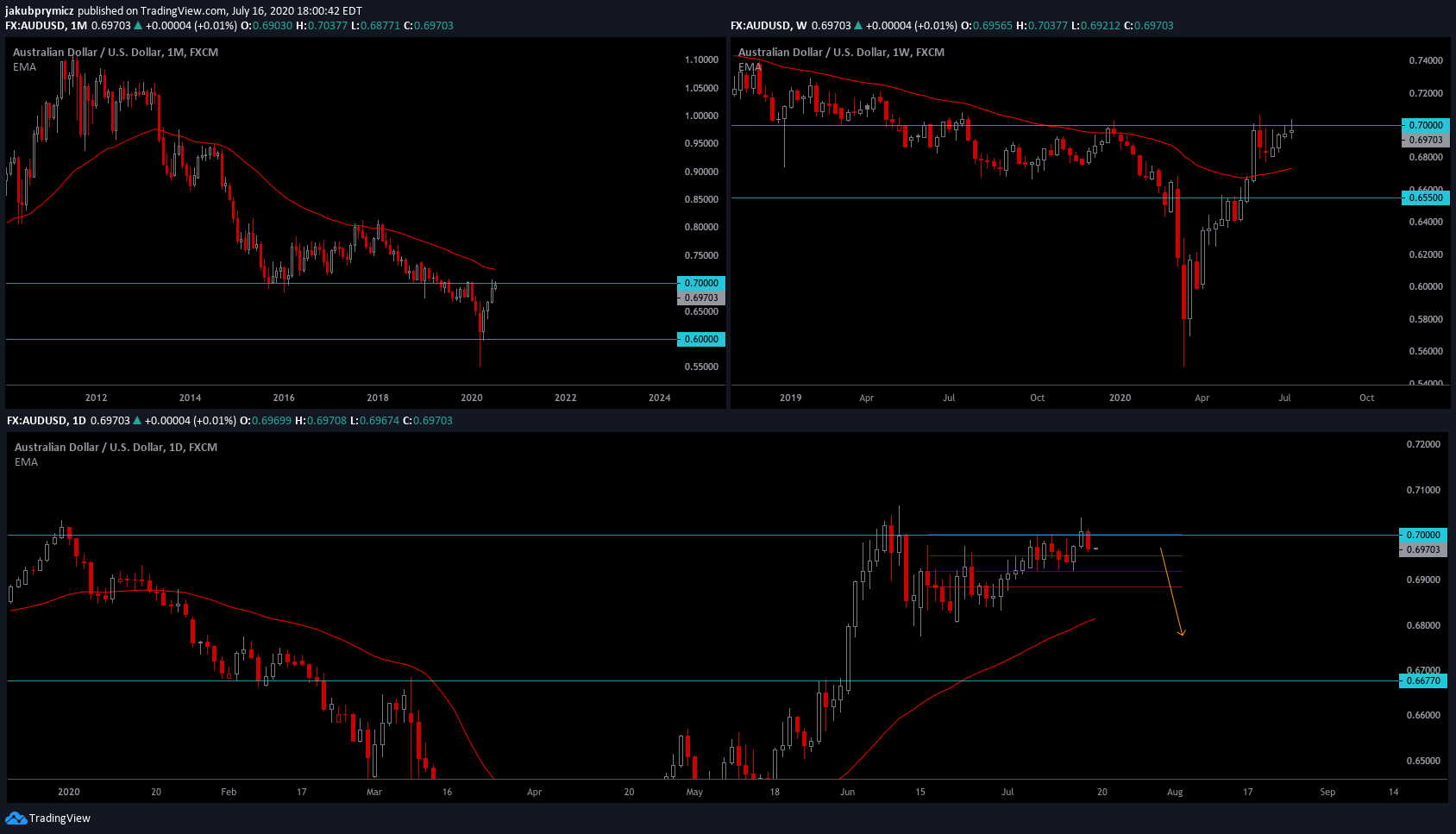The height and width of the screenshot is (834, 1456).
Task: Select the FX:AUDUSD, W header text
Action: 769,26
